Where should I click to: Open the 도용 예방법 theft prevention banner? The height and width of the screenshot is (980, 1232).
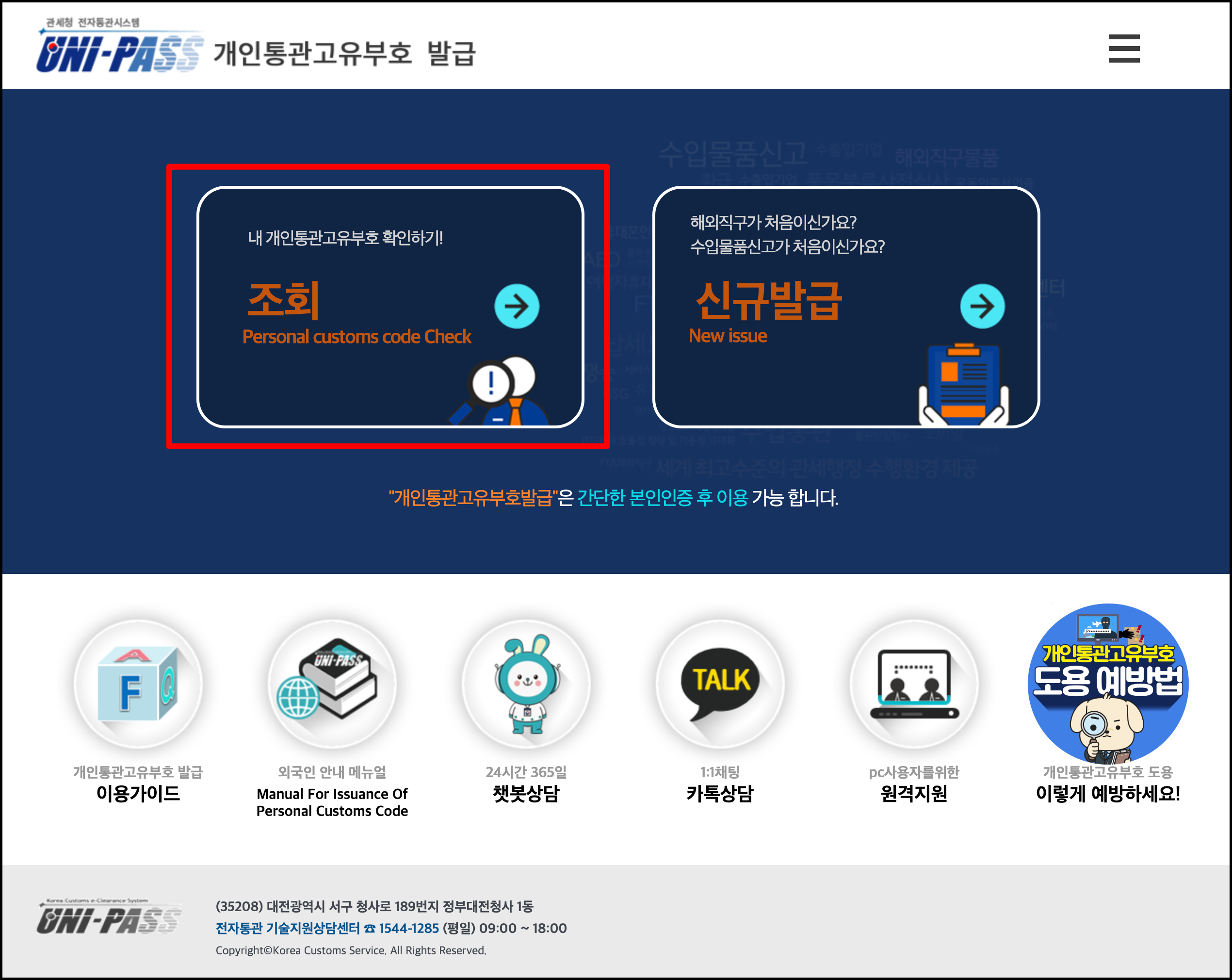tap(1108, 684)
